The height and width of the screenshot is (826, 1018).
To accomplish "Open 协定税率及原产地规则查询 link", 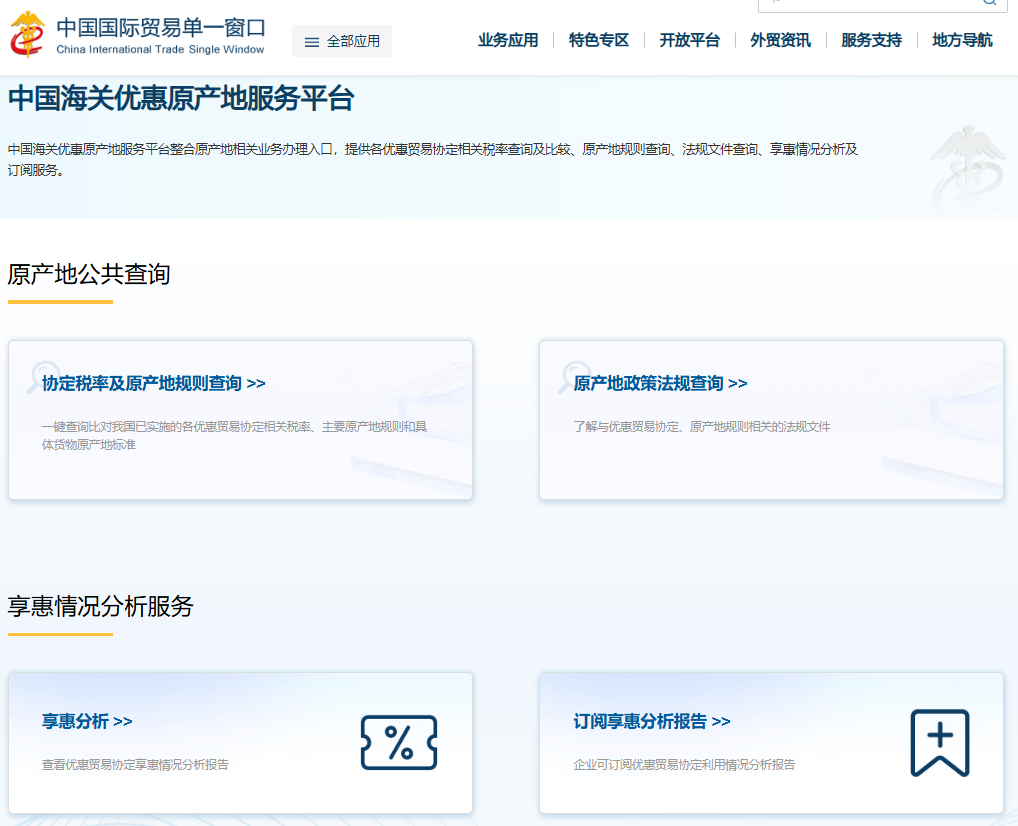I will point(154,384).
